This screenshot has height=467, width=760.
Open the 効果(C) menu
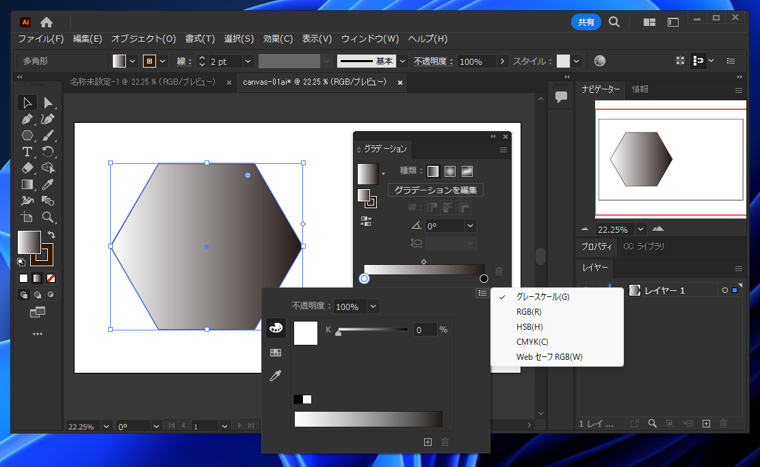(x=278, y=39)
